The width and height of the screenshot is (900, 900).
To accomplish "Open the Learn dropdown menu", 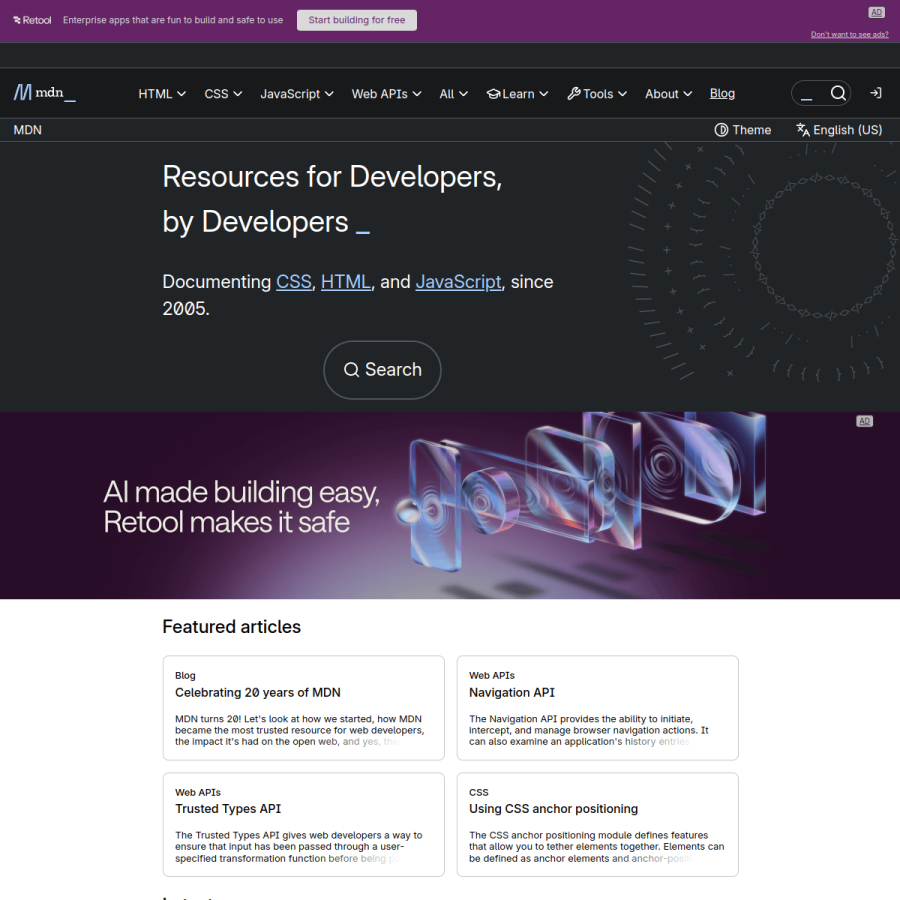I will click(x=517, y=94).
